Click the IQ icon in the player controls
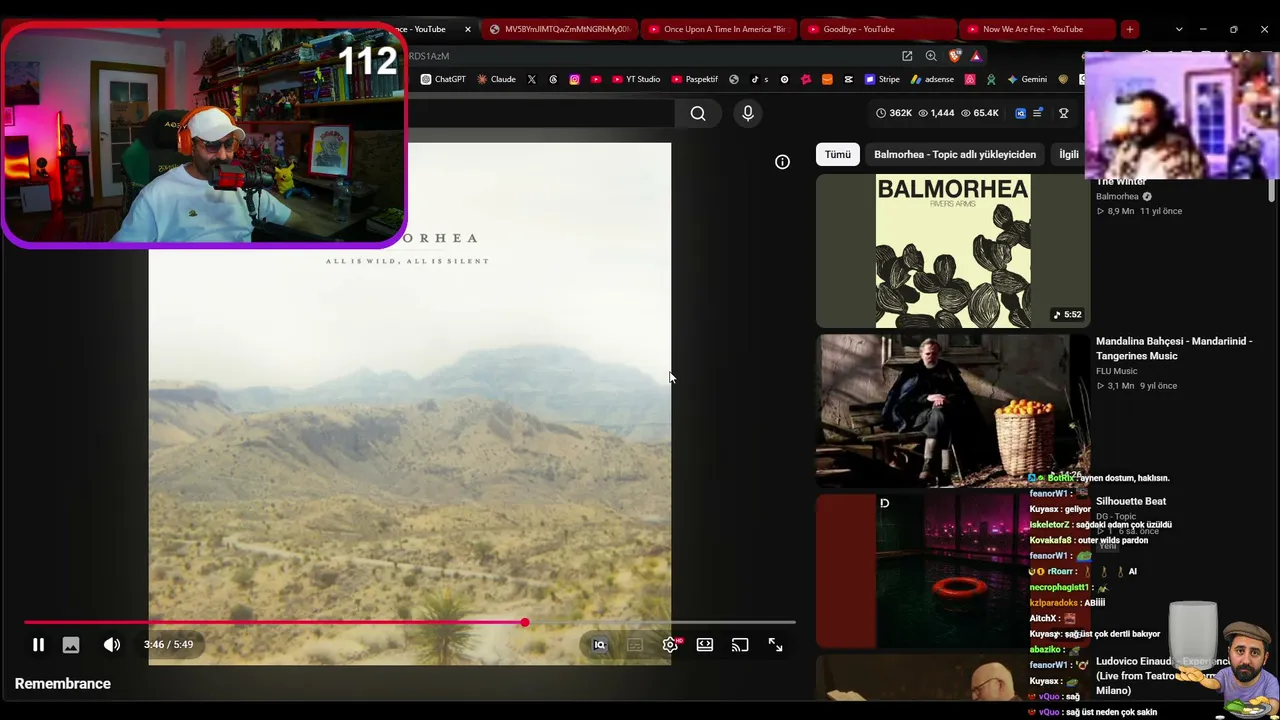 click(x=599, y=645)
